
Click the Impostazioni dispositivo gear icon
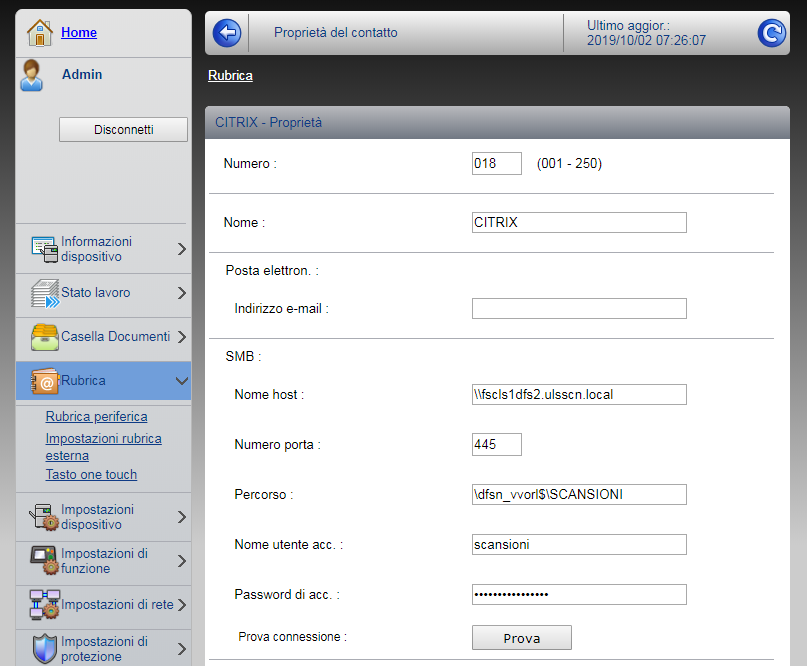45,517
